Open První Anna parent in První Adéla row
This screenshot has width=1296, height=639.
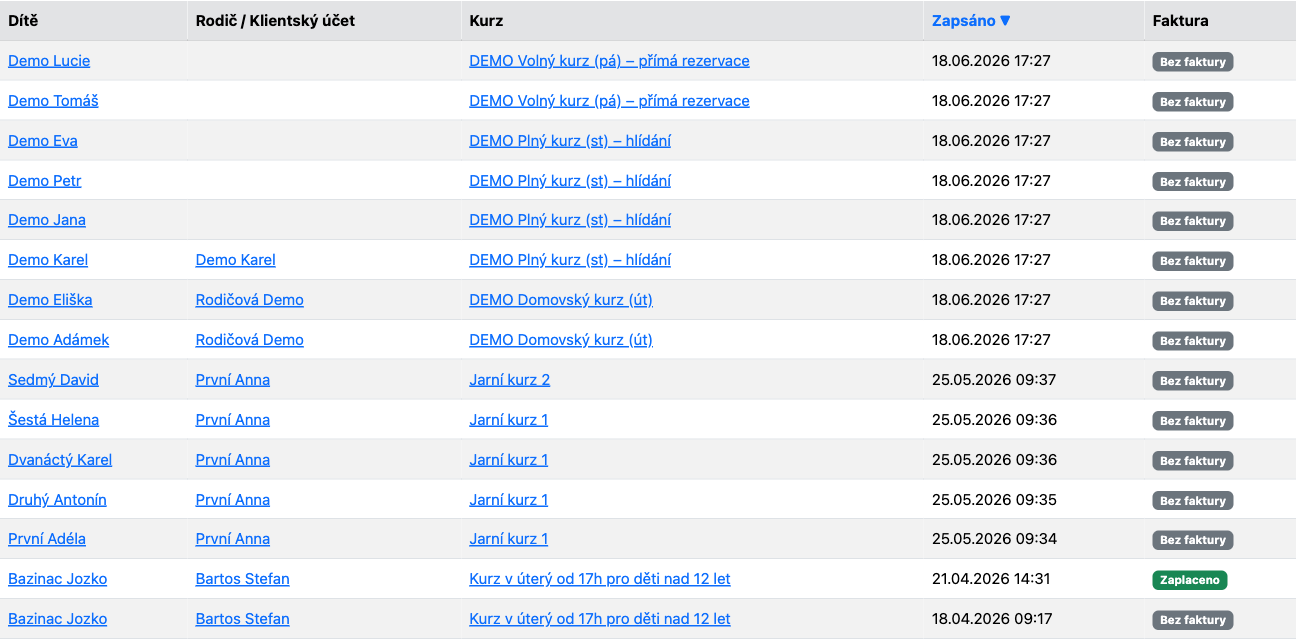pyautogui.click(x=233, y=539)
